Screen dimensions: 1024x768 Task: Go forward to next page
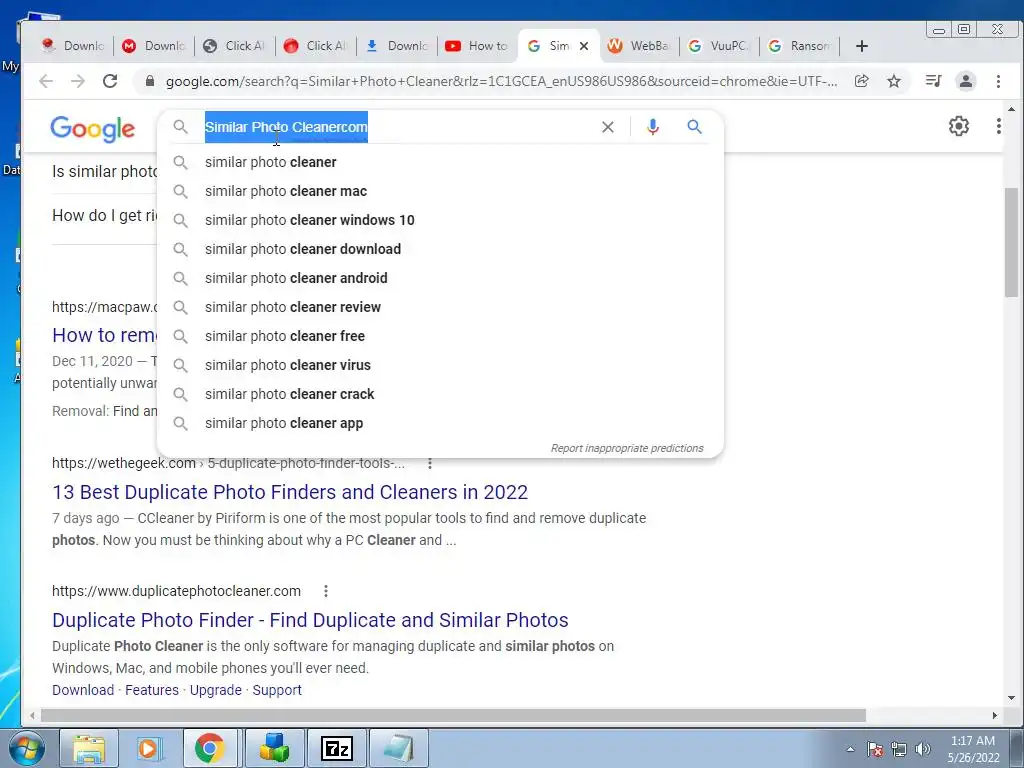click(x=78, y=81)
